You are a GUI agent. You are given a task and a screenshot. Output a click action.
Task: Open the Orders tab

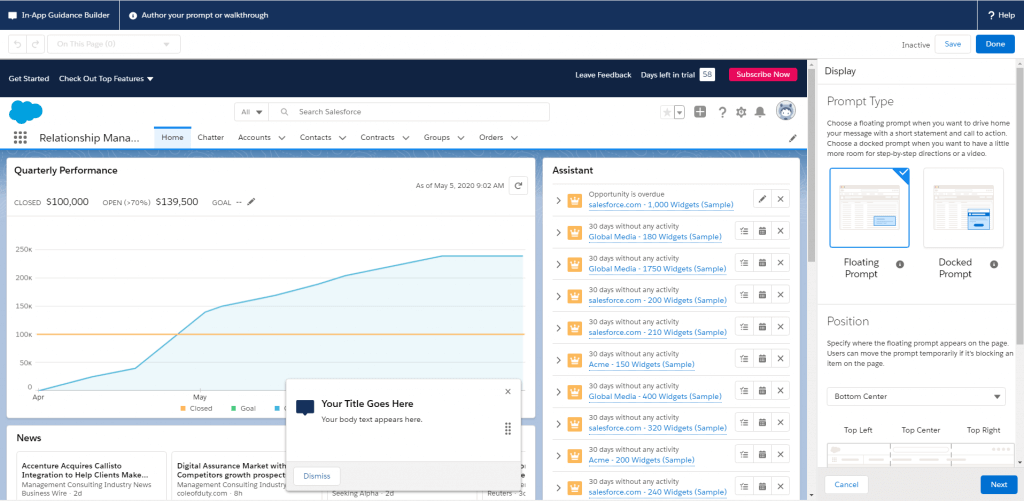[x=491, y=138]
